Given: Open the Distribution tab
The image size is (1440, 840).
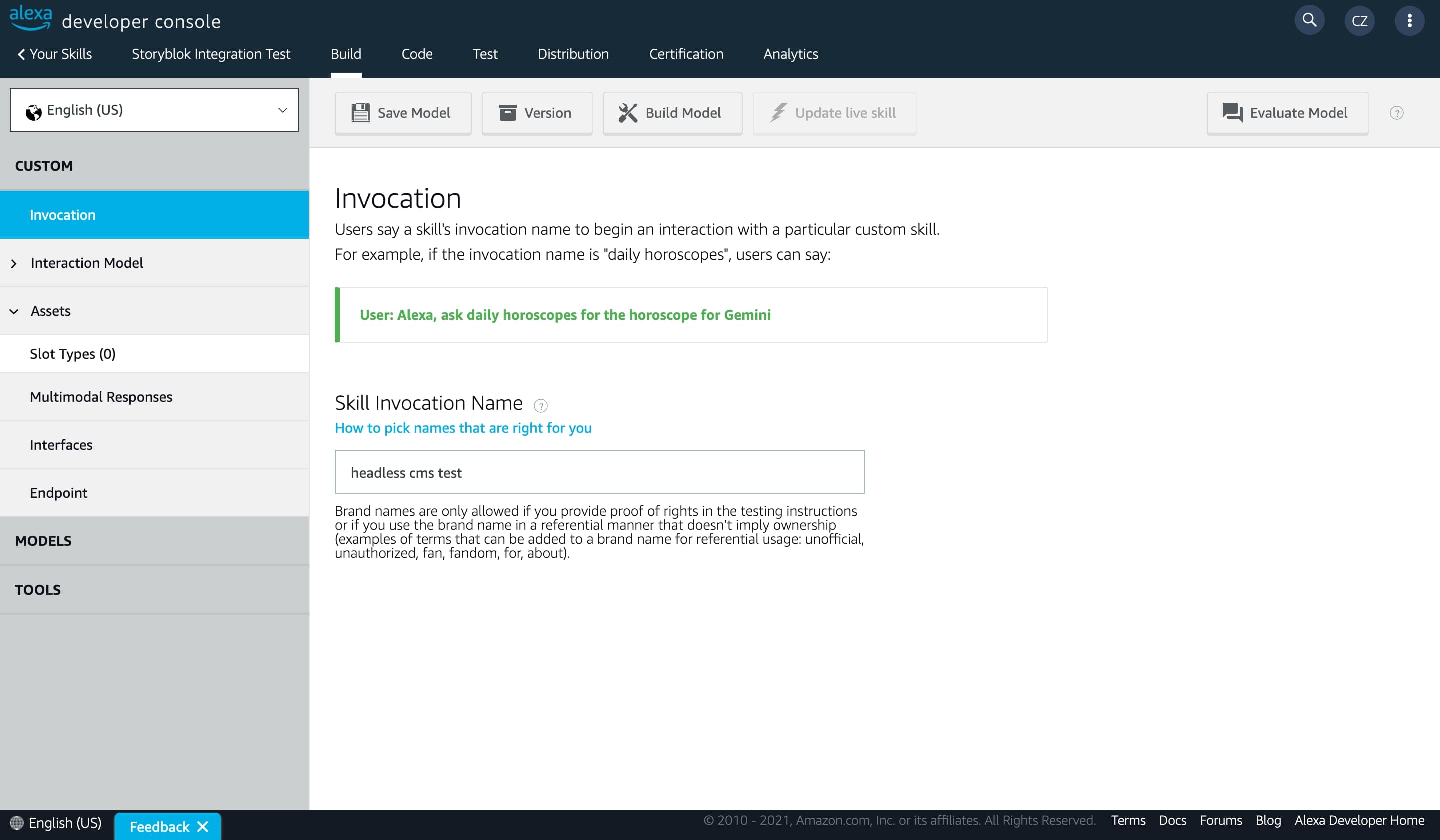Looking at the screenshot, I should pos(573,54).
